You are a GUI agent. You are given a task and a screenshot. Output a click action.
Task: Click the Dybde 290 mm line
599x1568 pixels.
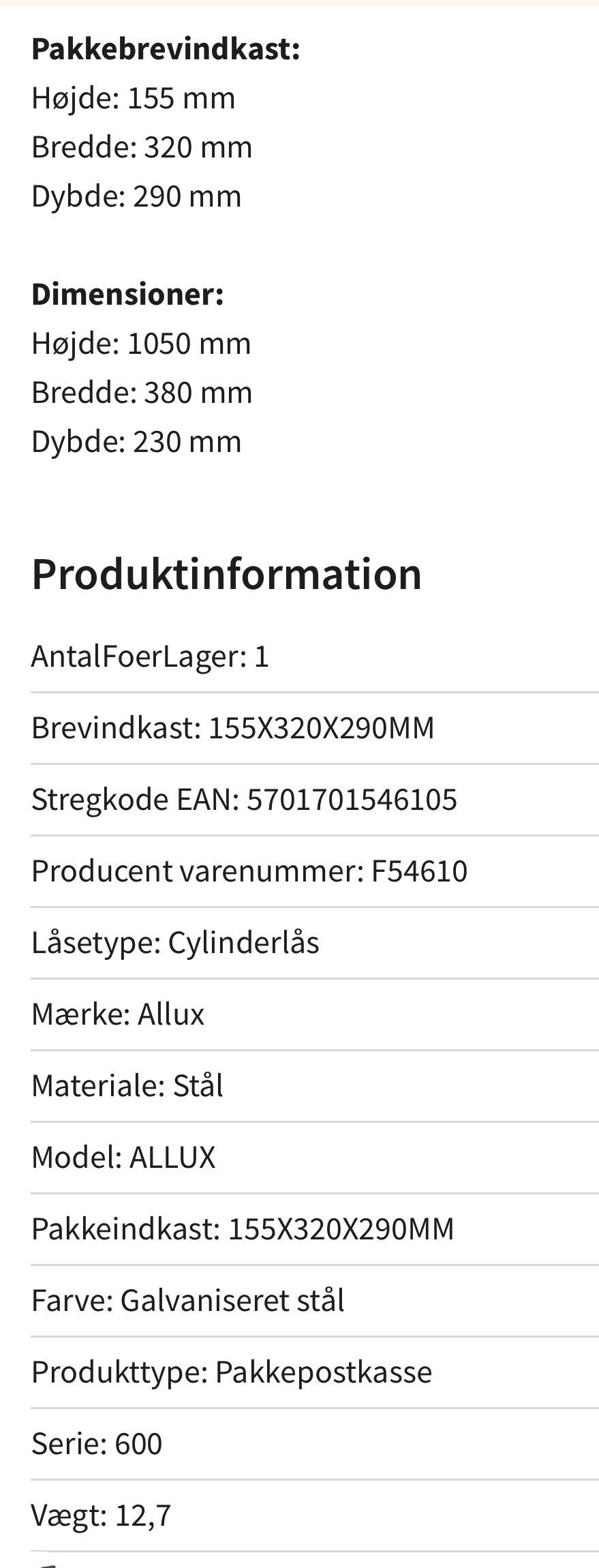click(x=136, y=196)
